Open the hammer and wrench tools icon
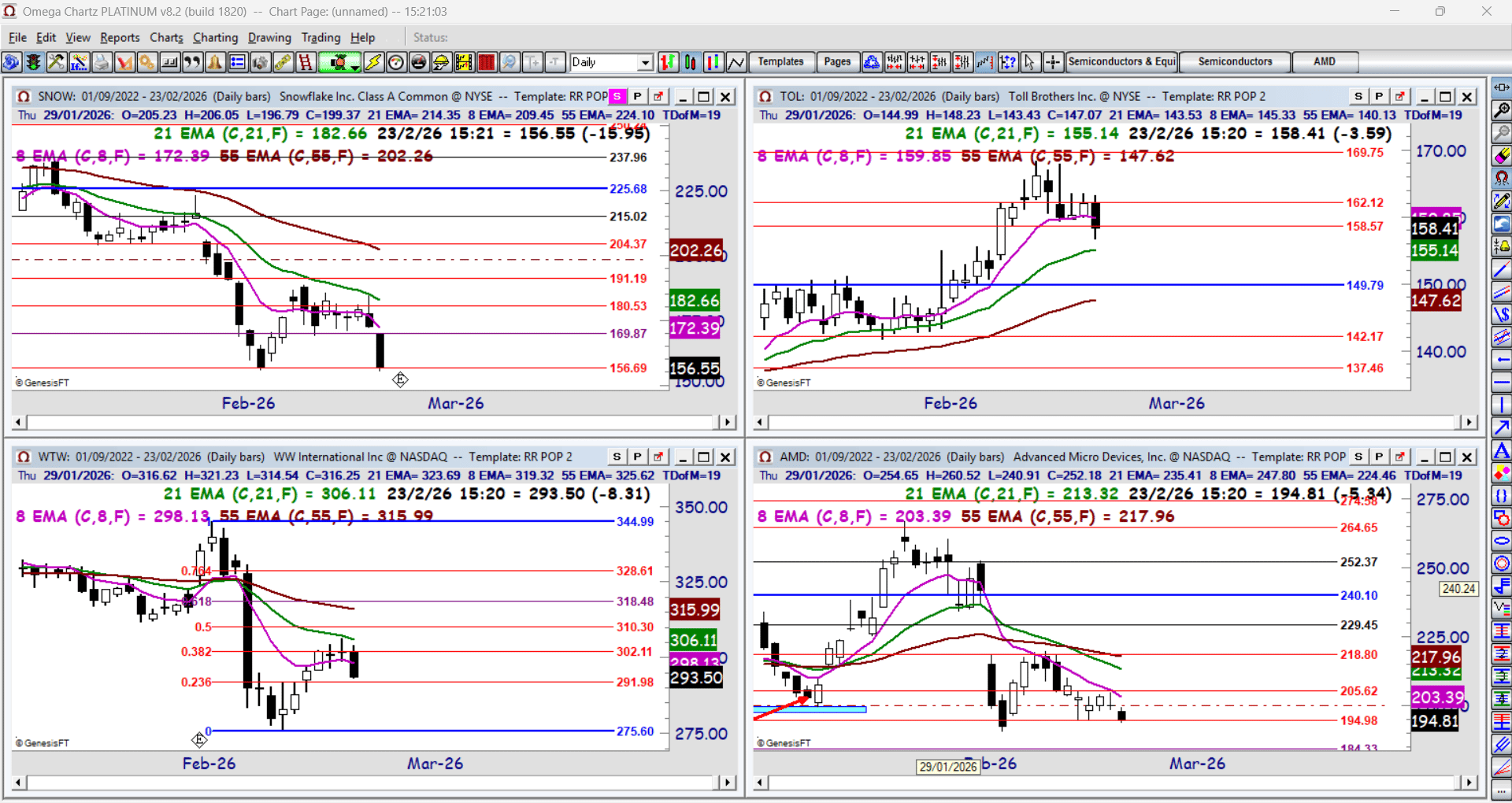1512x803 pixels. click(56, 62)
